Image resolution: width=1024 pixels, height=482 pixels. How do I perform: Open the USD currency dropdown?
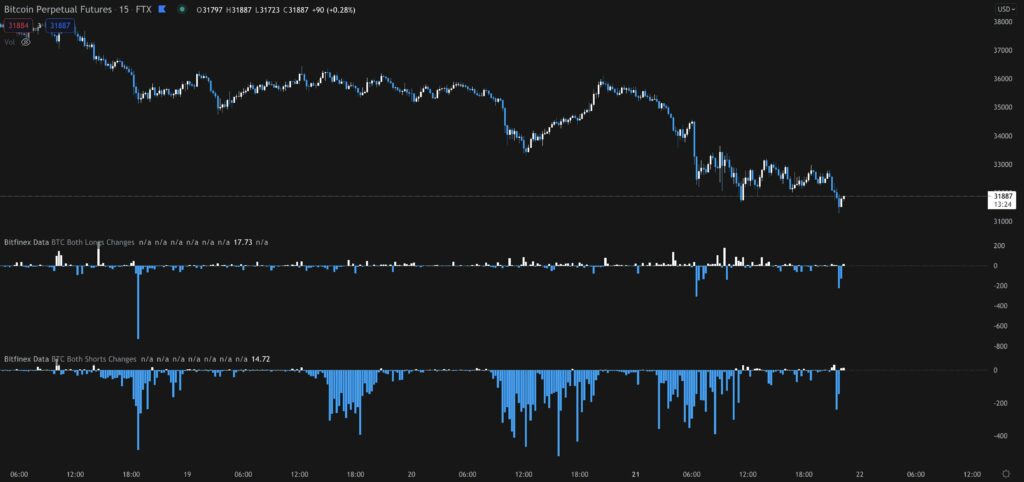1005,9
